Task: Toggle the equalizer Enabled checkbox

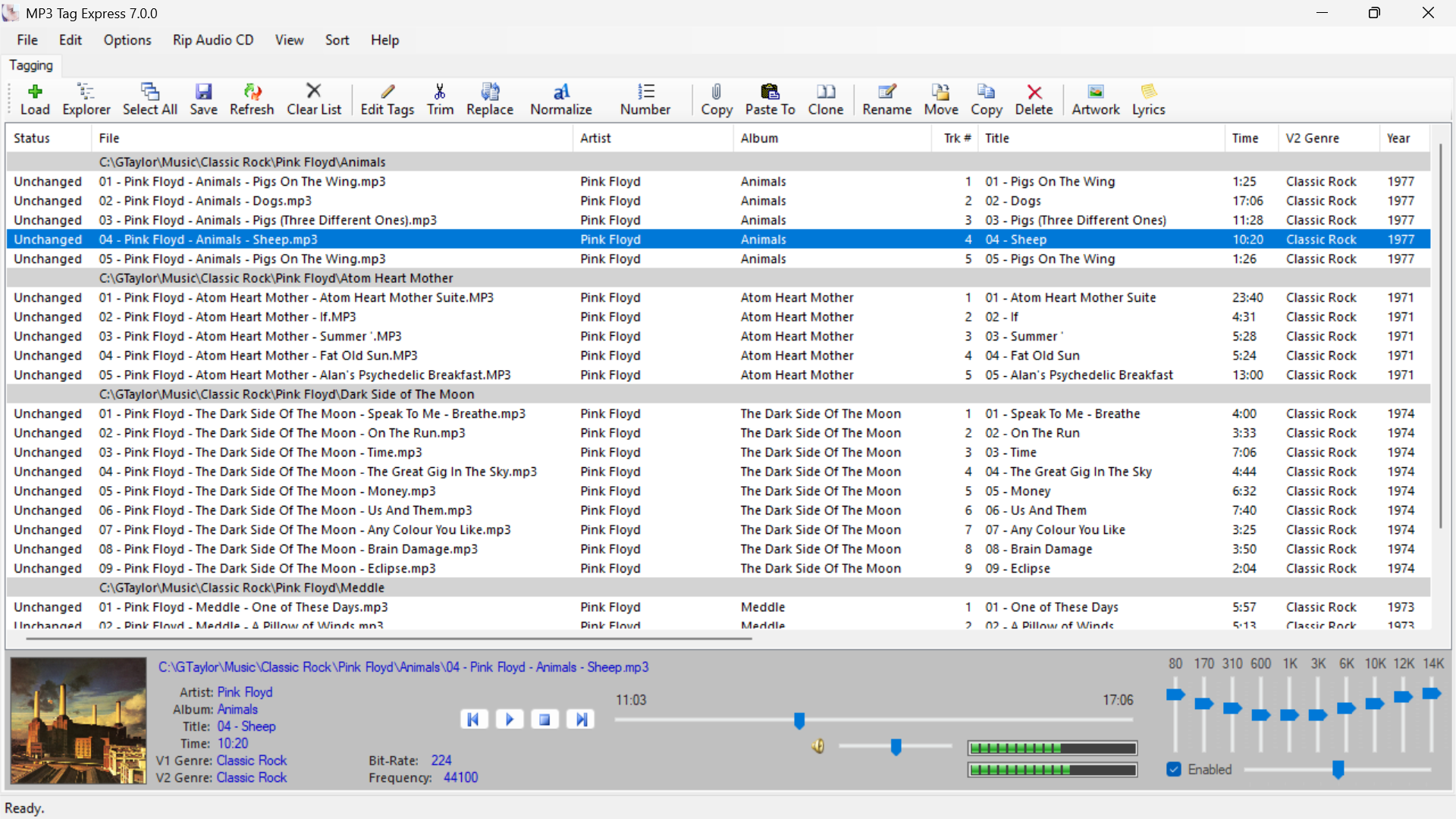Action: pyautogui.click(x=1174, y=770)
